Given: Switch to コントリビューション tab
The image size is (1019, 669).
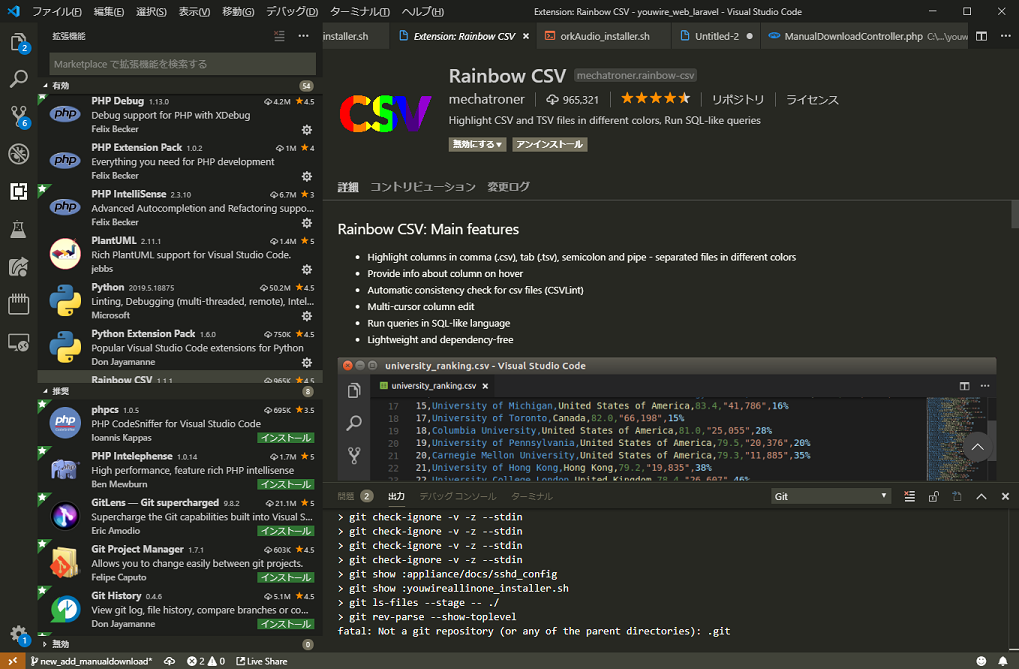Looking at the screenshot, I should point(422,187).
